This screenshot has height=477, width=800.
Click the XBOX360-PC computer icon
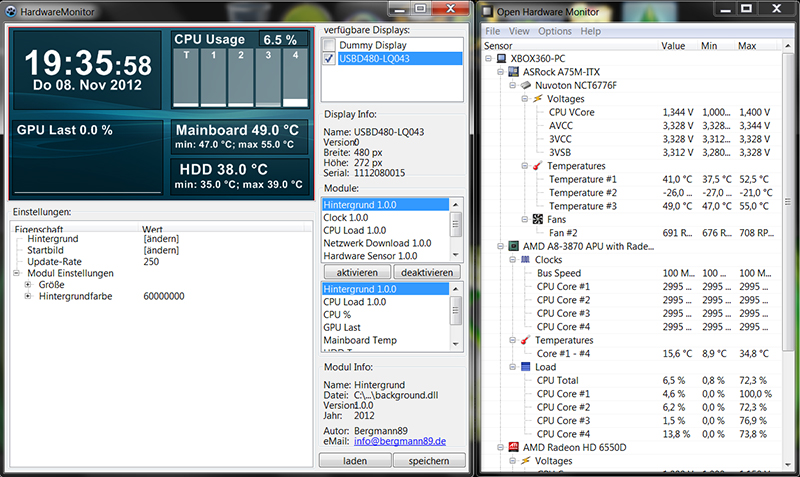point(502,59)
